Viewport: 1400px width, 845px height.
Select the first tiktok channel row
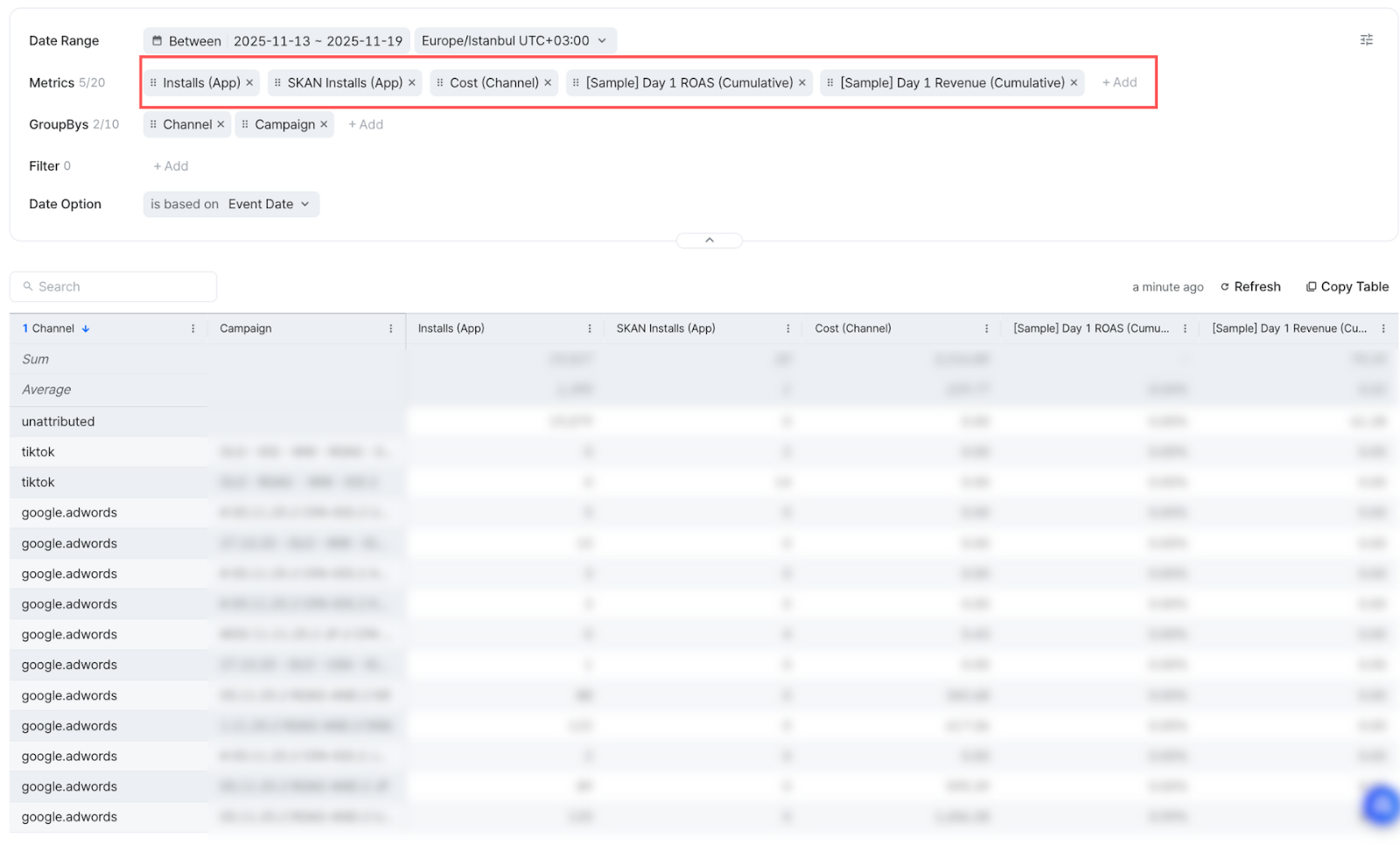pyautogui.click(x=38, y=452)
